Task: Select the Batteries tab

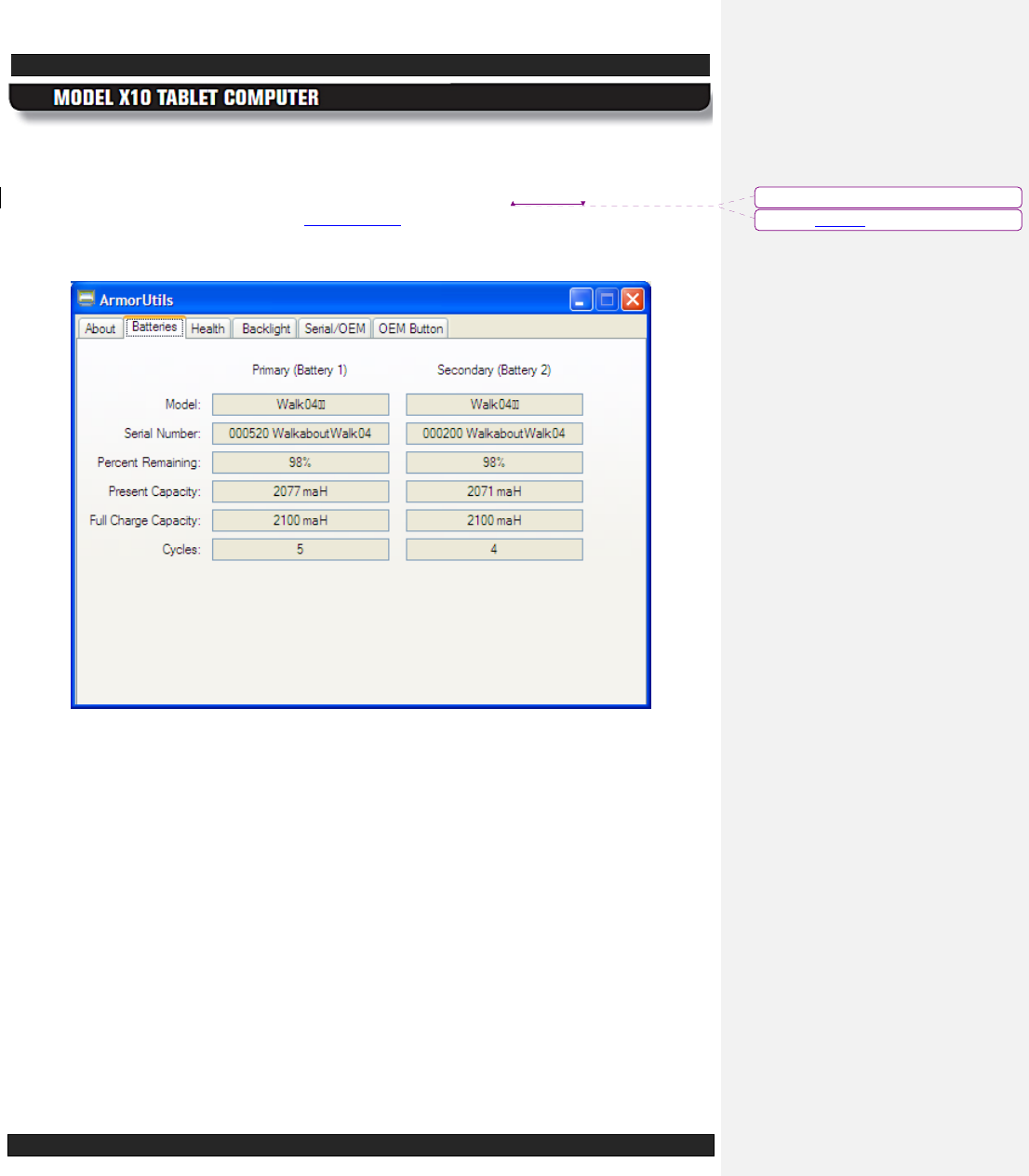Action: (x=154, y=327)
